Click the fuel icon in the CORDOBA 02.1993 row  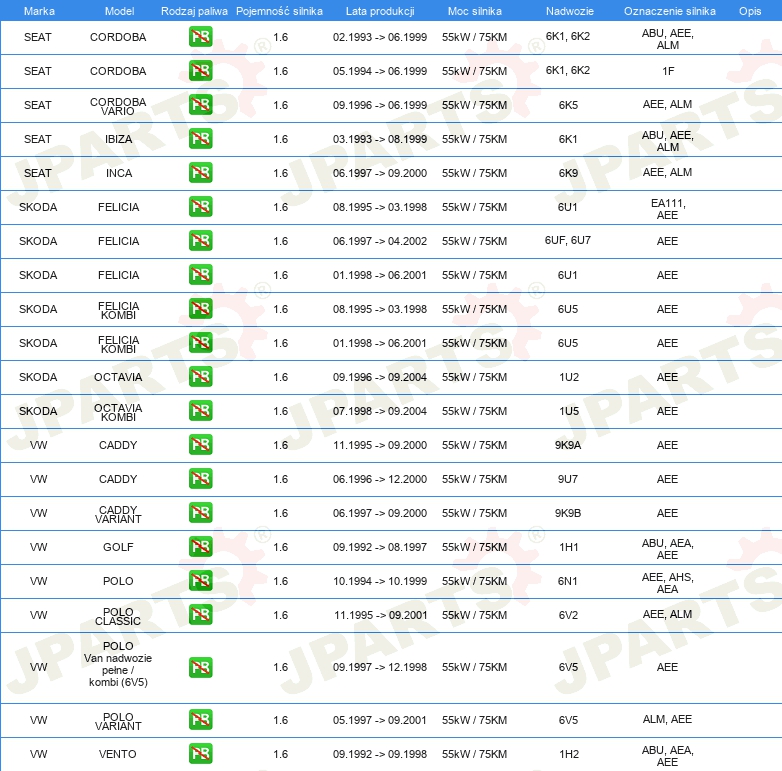click(200, 37)
